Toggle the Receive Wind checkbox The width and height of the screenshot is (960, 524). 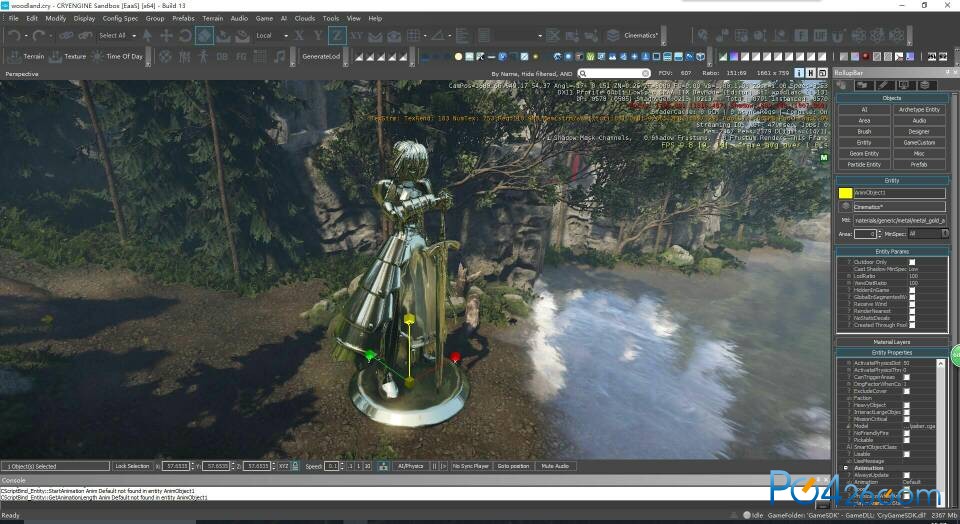click(912, 304)
